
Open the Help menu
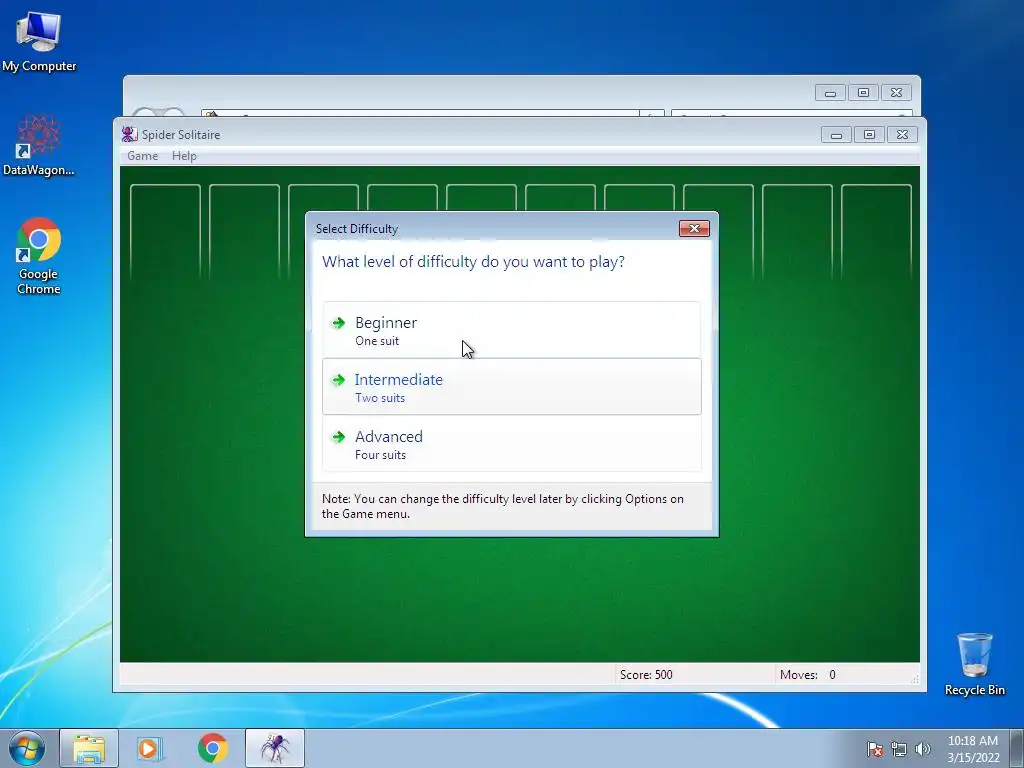(184, 156)
